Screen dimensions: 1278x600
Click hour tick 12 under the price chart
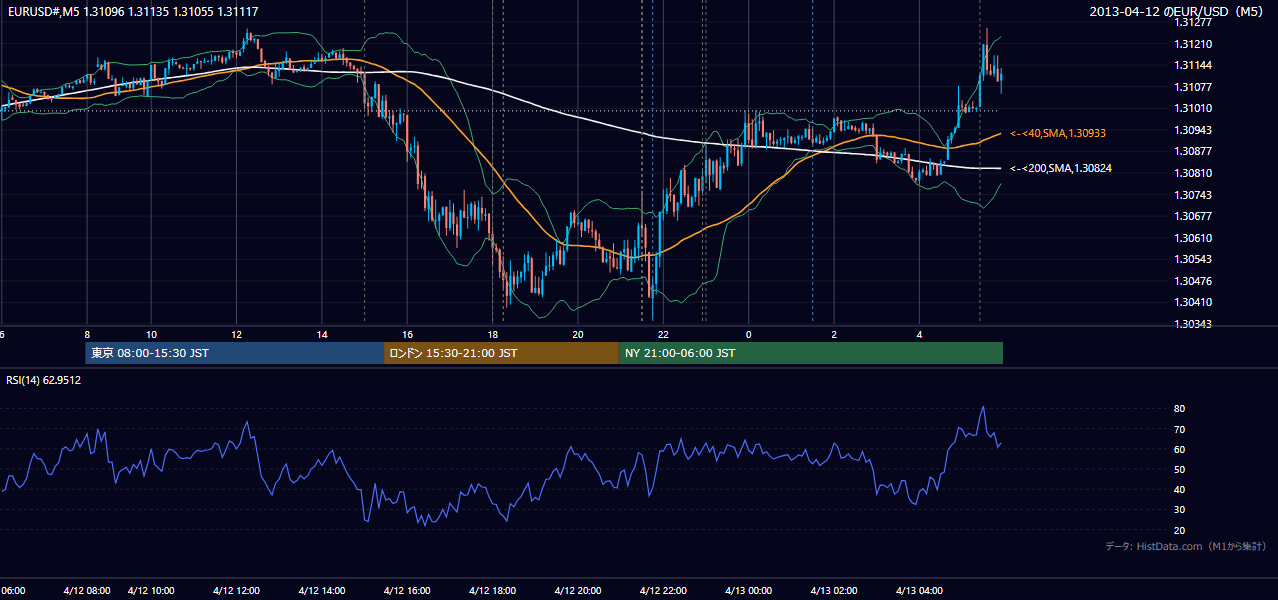tap(236, 334)
